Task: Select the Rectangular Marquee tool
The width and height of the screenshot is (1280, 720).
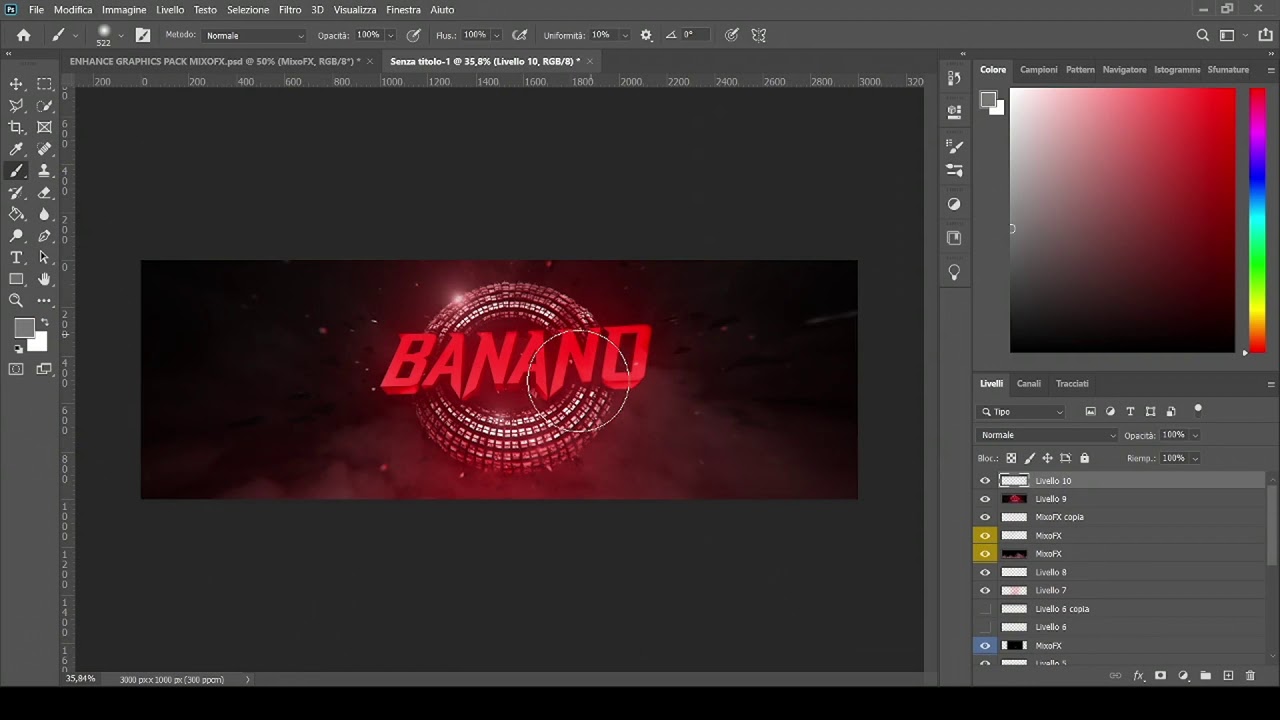Action: pyautogui.click(x=44, y=84)
